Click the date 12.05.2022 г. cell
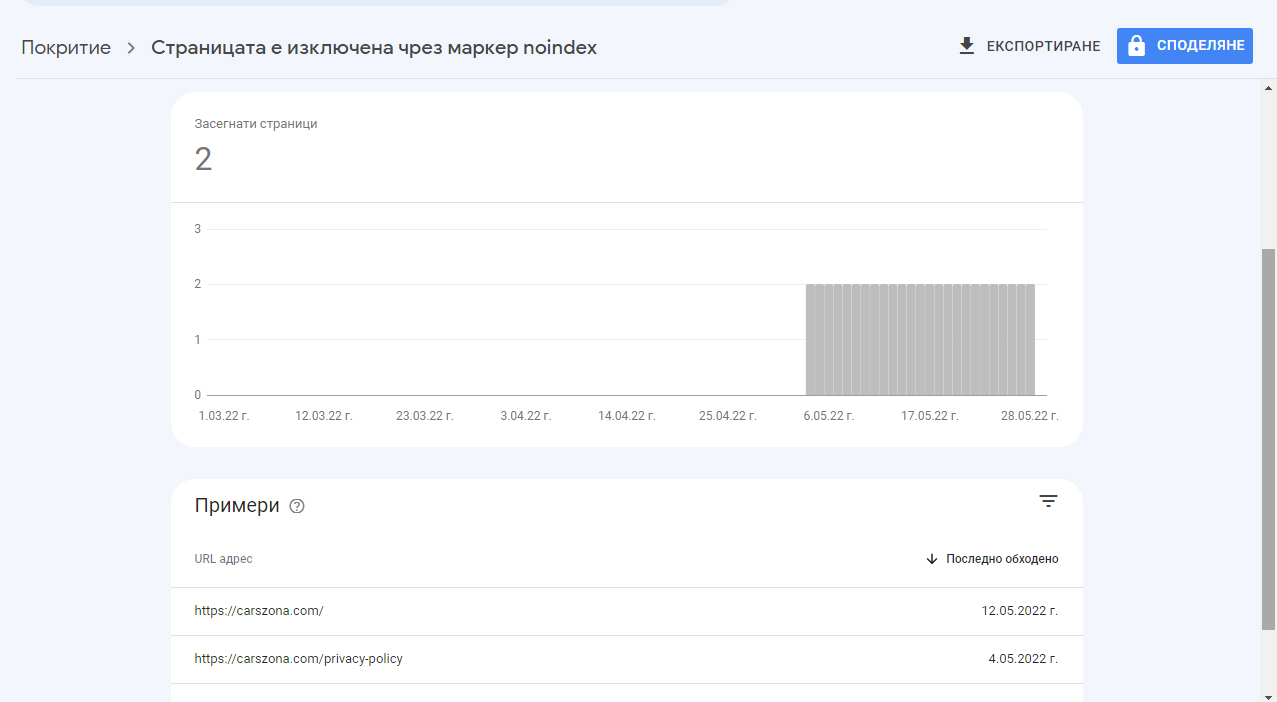This screenshot has height=702, width=1277. (1019, 611)
